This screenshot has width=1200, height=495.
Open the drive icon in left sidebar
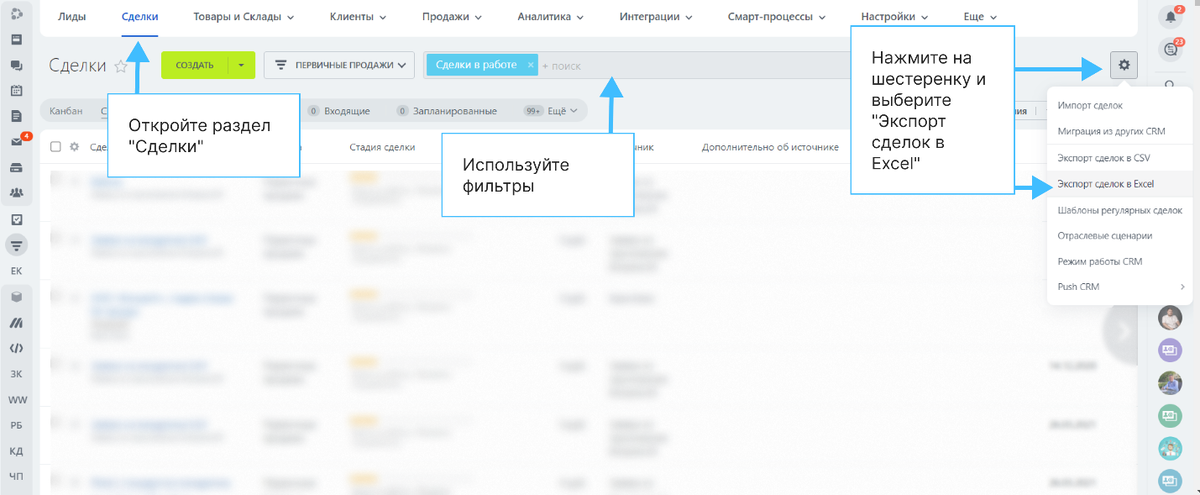pyautogui.click(x=17, y=167)
